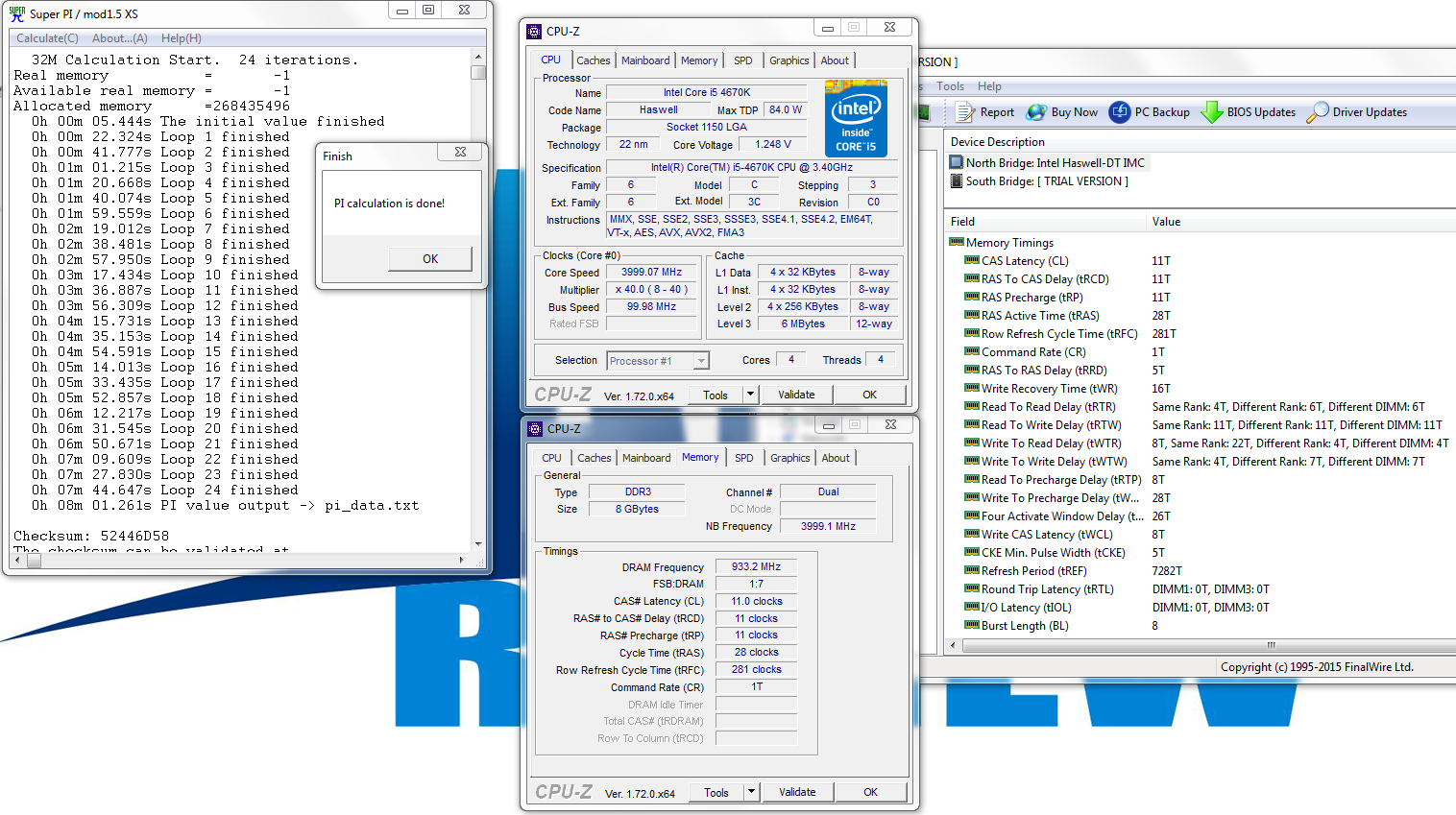Select the South Bridge chip icon entry
The width and height of the screenshot is (1456, 815).
click(957, 181)
